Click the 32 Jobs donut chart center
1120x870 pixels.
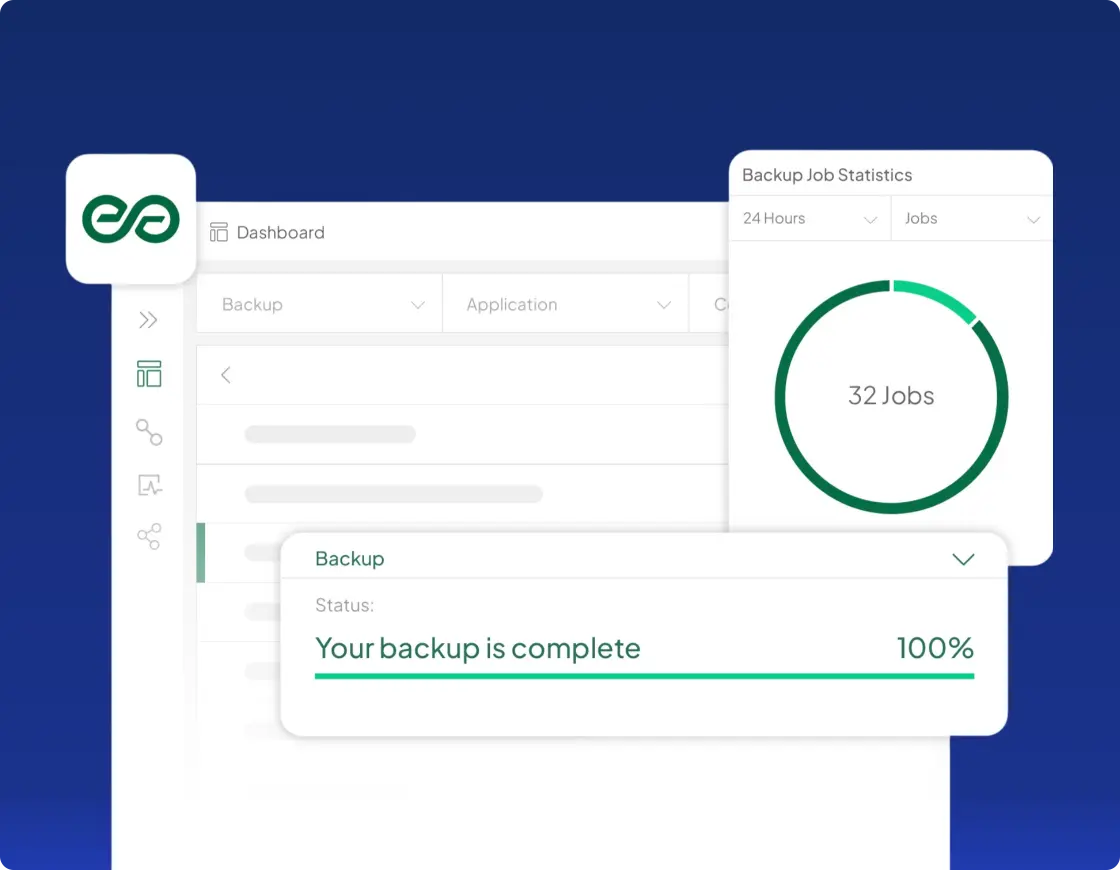[891, 395]
